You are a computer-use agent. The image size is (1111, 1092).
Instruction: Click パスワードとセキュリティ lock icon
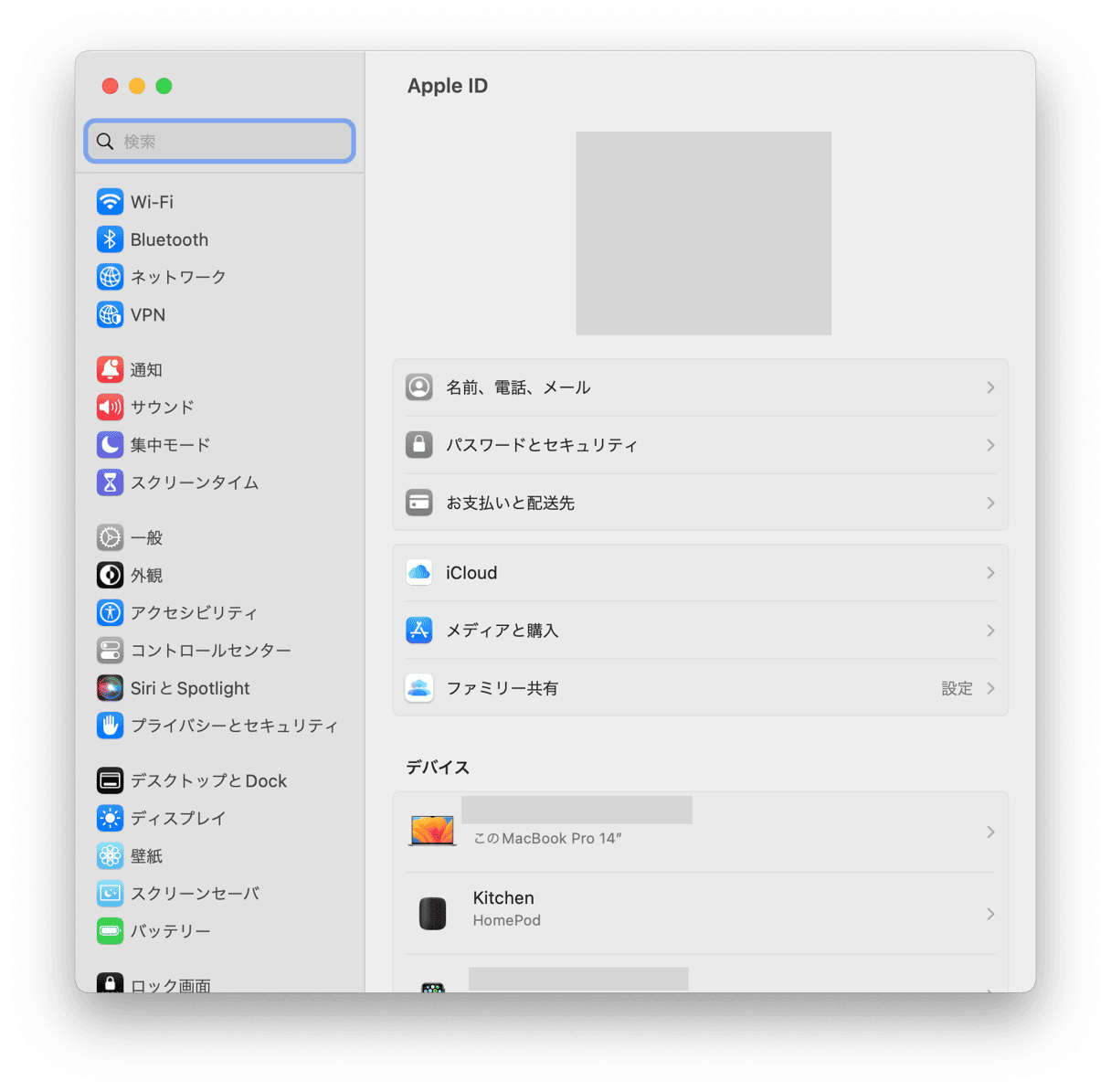tap(419, 445)
